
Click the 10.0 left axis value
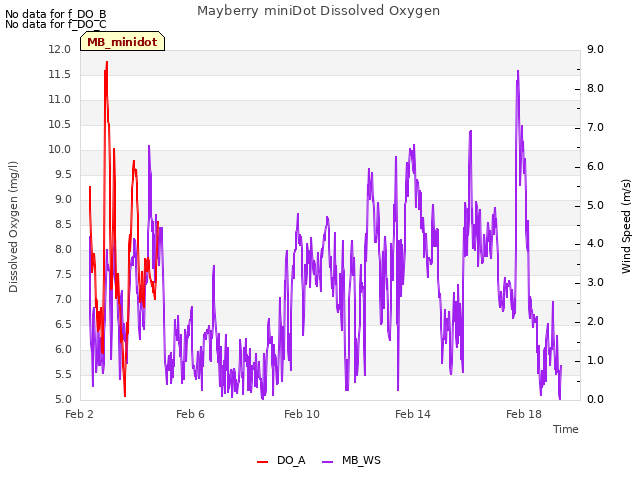[60, 149]
